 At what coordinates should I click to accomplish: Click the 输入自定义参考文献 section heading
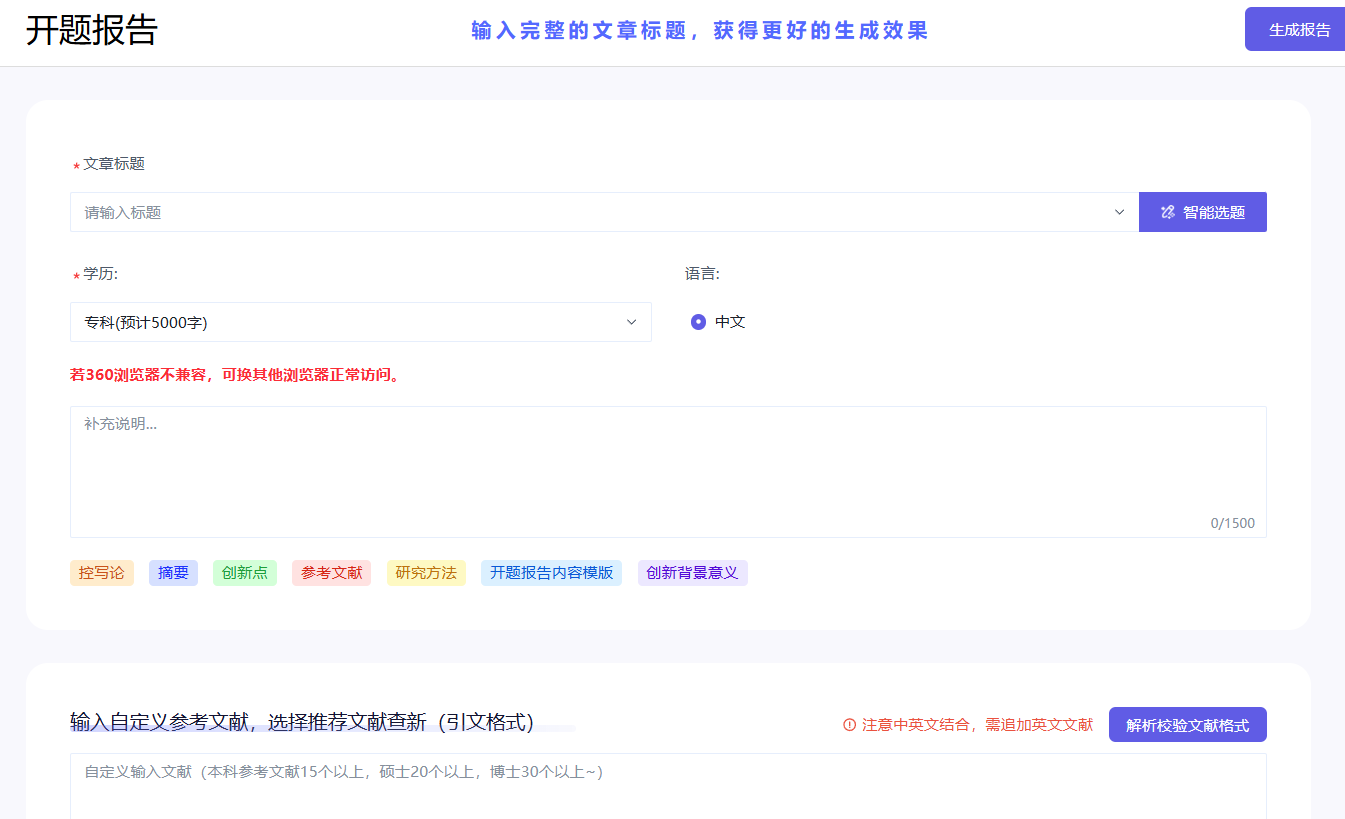[x=302, y=722]
